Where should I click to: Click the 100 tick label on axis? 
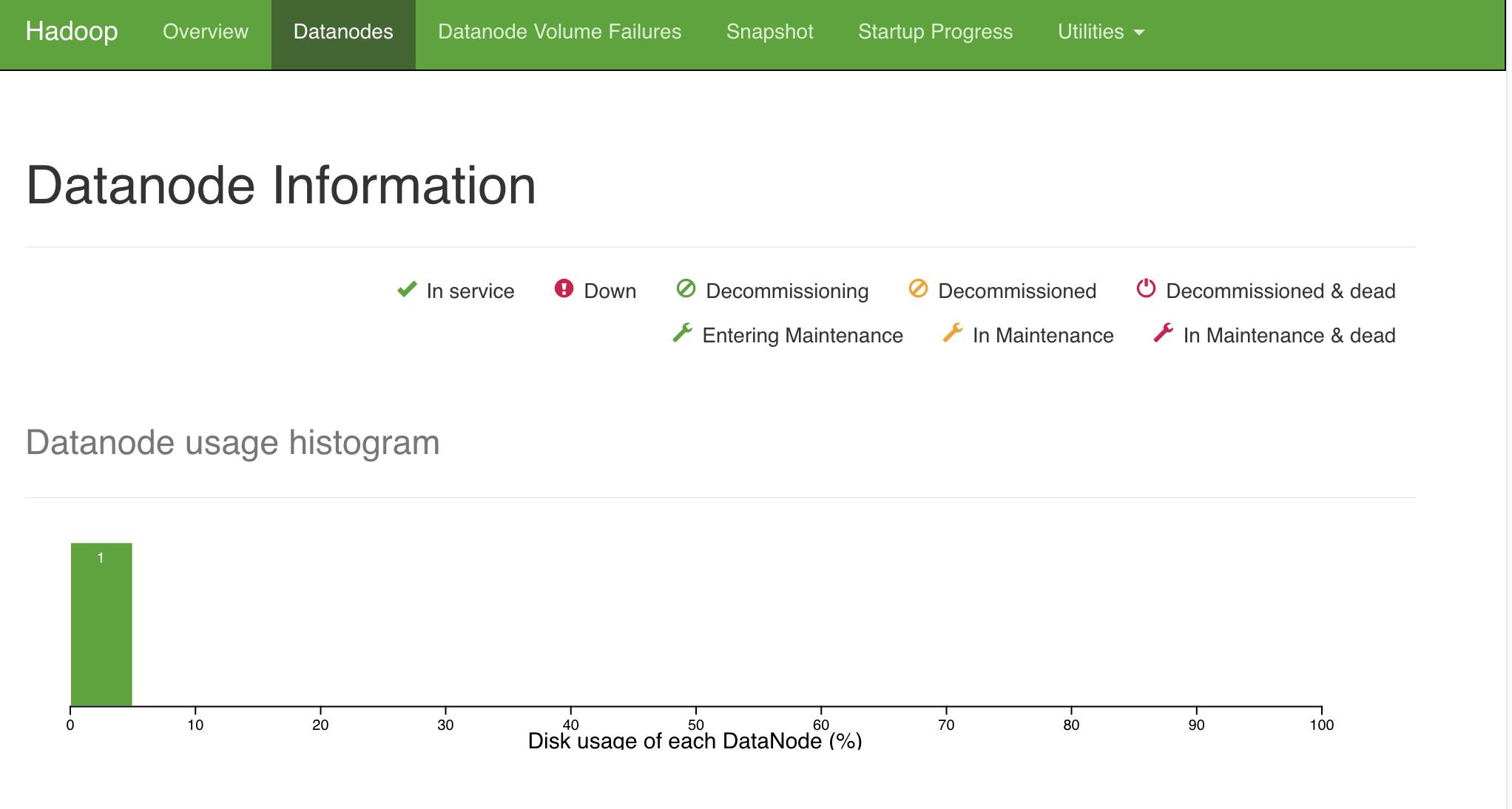[1322, 725]
